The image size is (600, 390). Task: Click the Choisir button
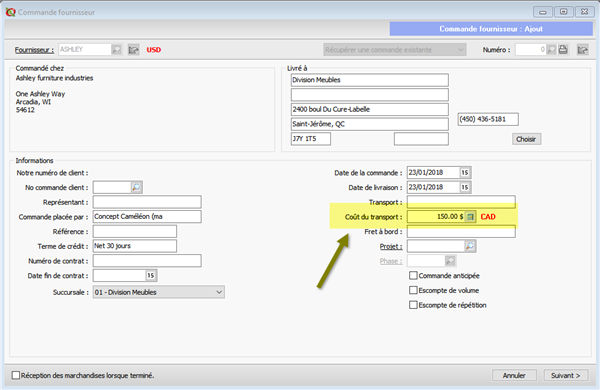pos(526,139)
